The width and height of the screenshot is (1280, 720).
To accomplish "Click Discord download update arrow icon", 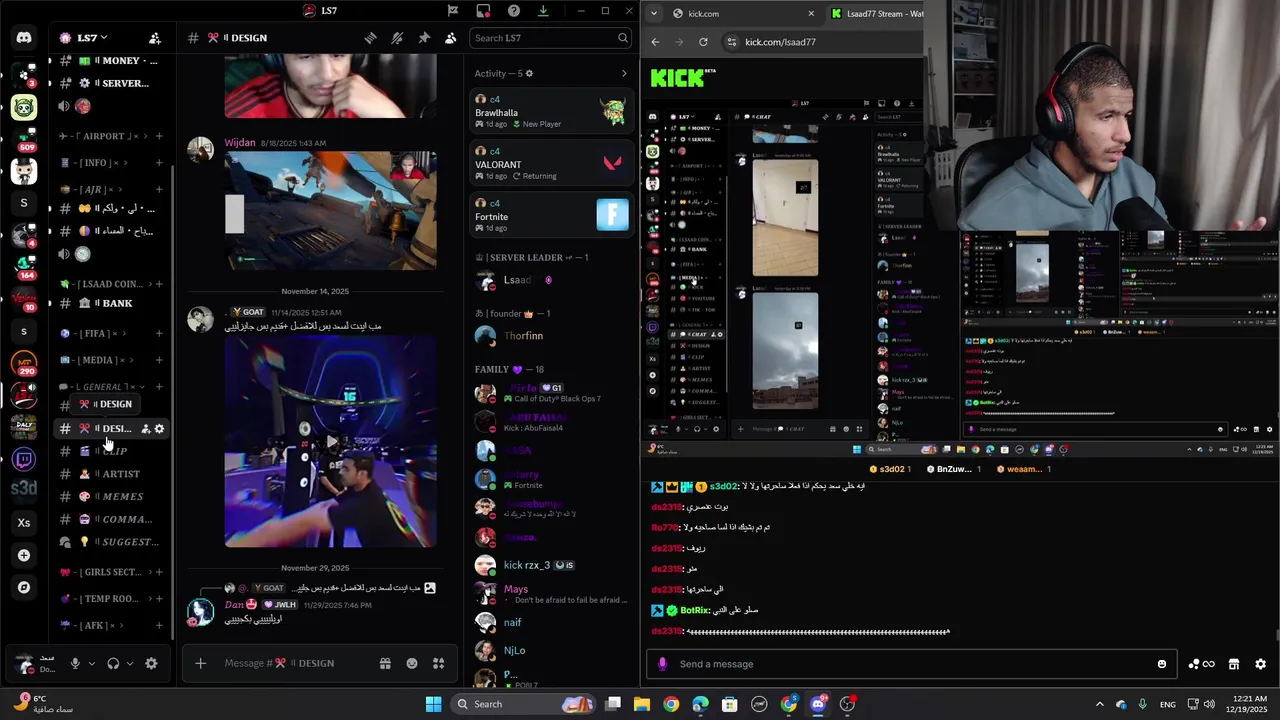I will pyautogui.click(x=543, y=11).
